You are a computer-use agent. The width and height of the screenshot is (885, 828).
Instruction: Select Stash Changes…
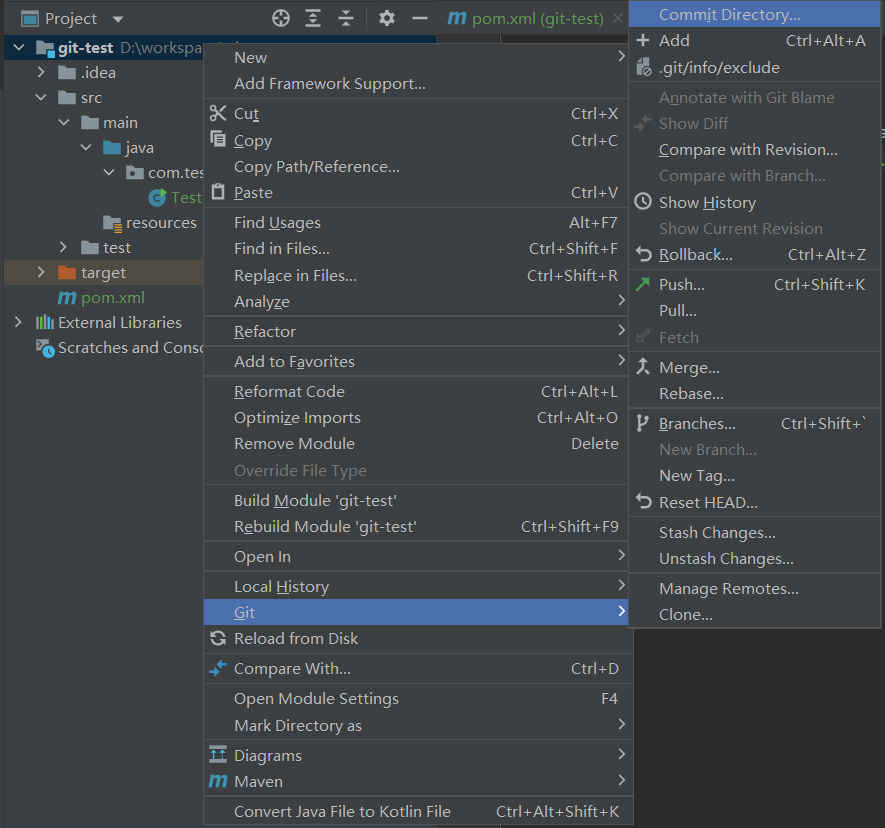tap(755, 532)
